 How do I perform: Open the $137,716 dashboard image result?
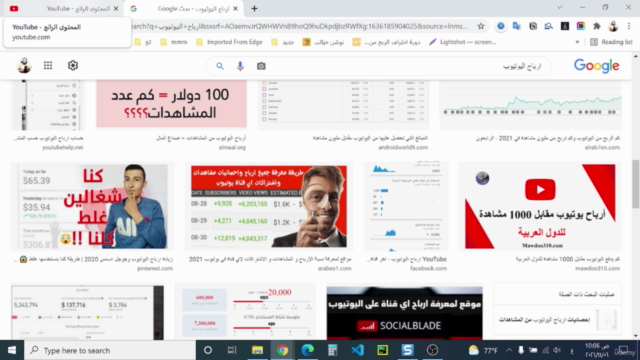tap(87, 312)
